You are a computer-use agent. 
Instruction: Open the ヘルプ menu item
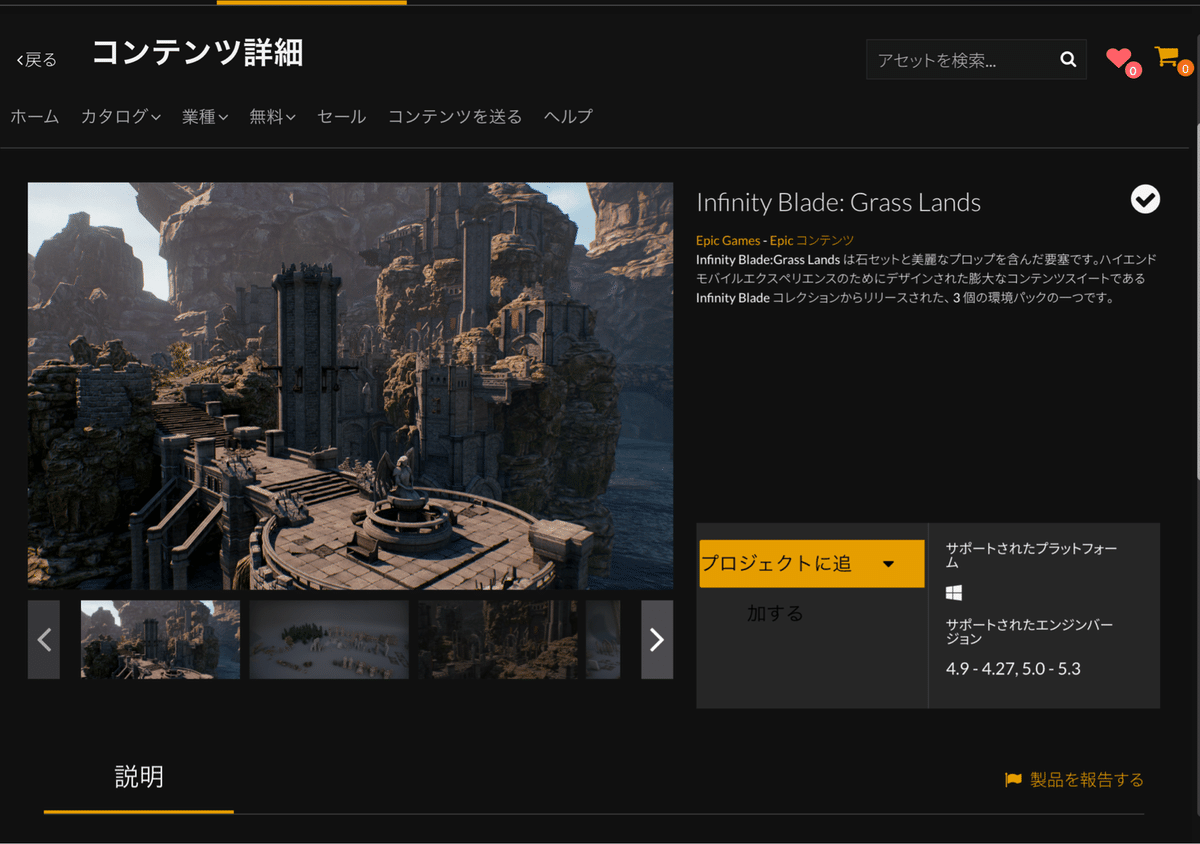566,116
